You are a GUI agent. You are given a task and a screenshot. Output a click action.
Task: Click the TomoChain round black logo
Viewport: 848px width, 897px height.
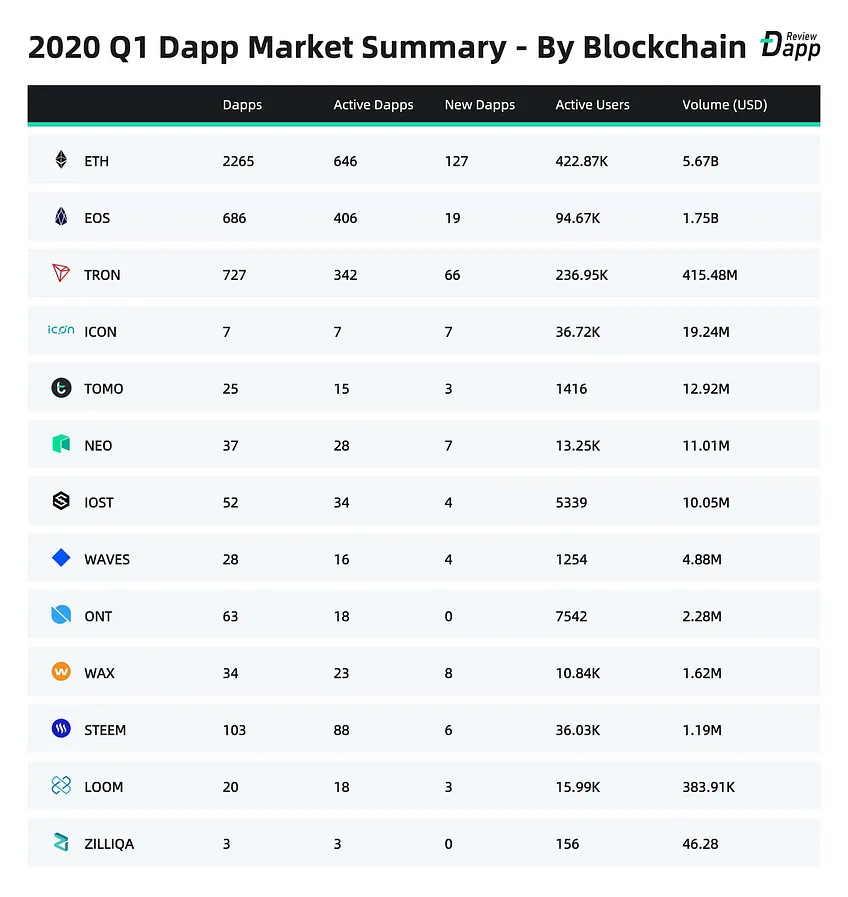[x=61, y=388]
